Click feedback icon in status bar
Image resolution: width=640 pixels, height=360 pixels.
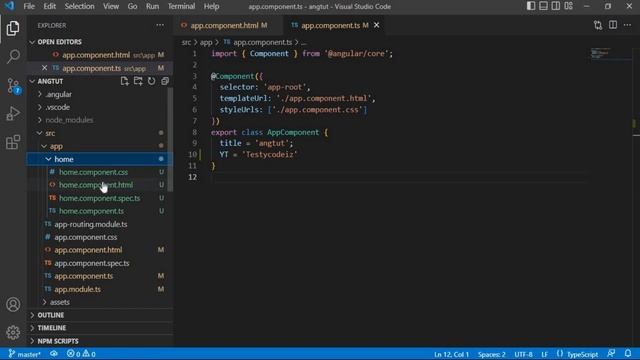pos(611,353)
